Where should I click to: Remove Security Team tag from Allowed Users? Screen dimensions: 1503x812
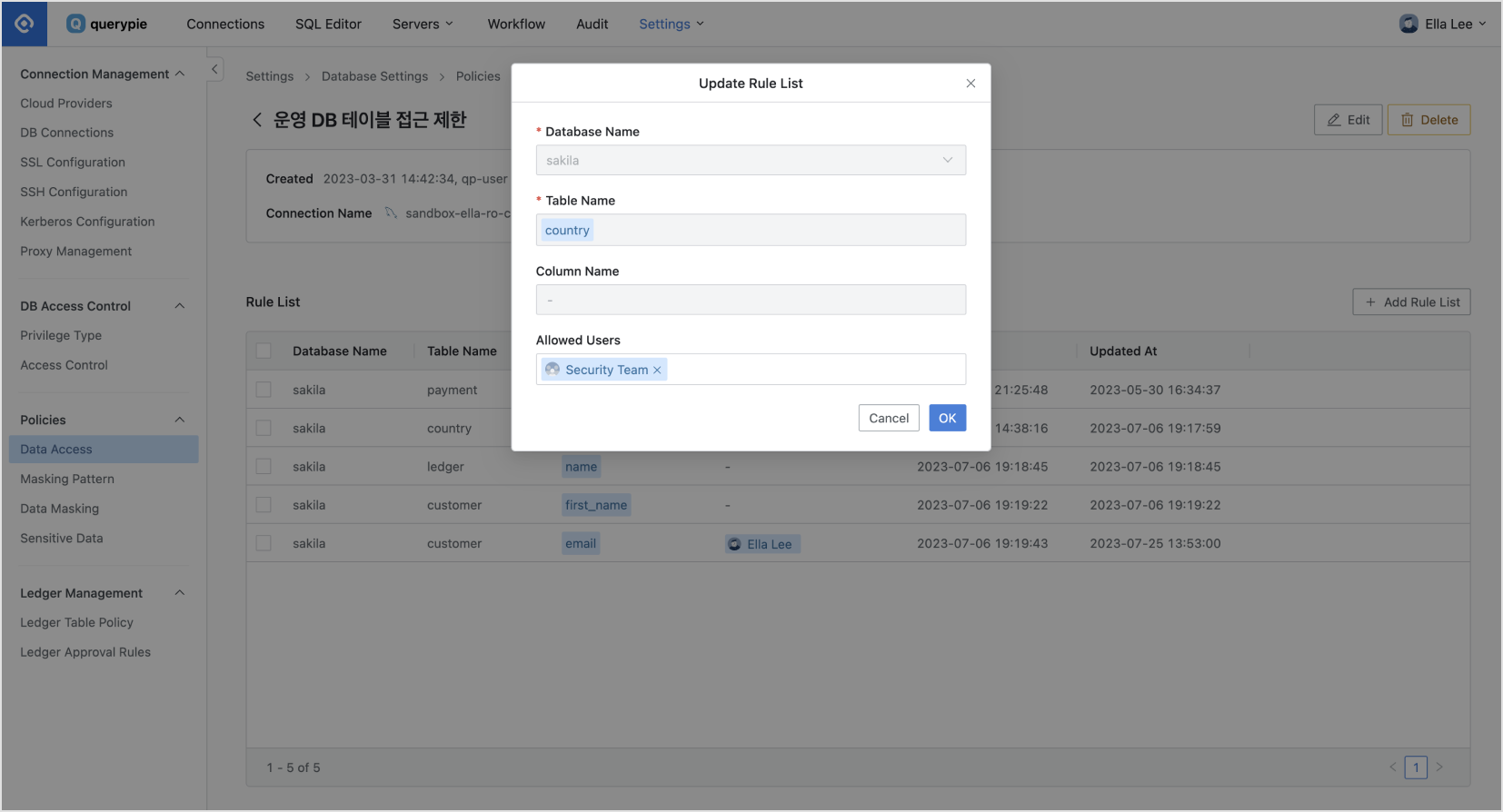click(657, 371)
